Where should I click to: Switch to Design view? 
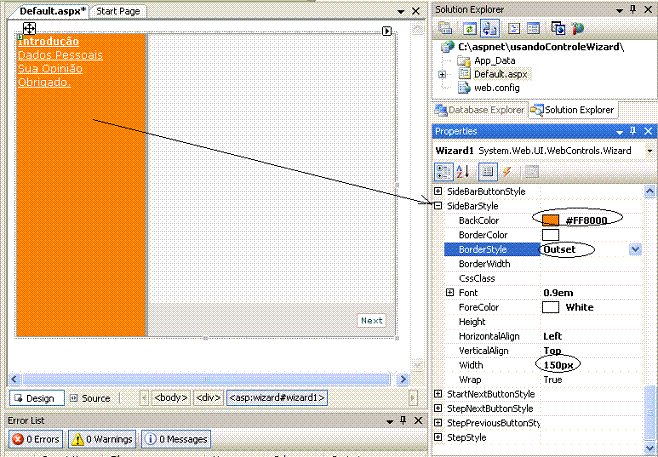[37, 398]
